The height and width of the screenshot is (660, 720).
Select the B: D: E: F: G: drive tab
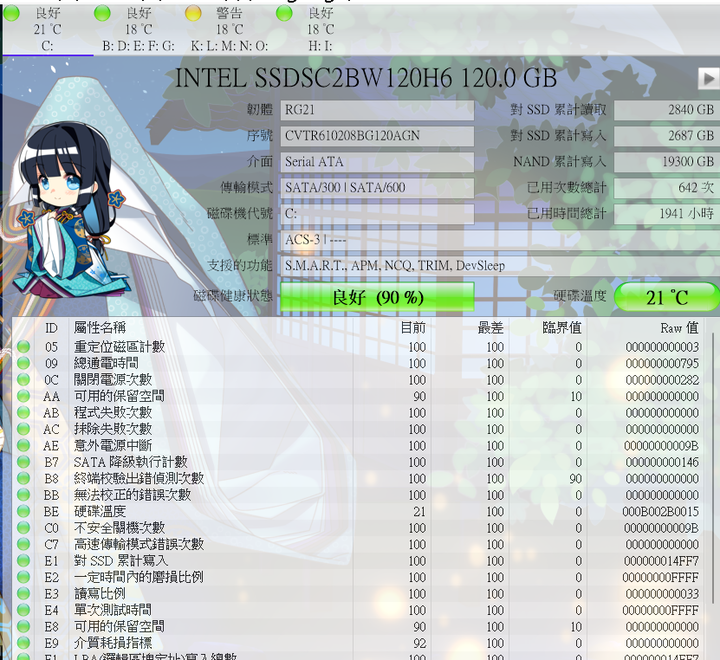138,29
